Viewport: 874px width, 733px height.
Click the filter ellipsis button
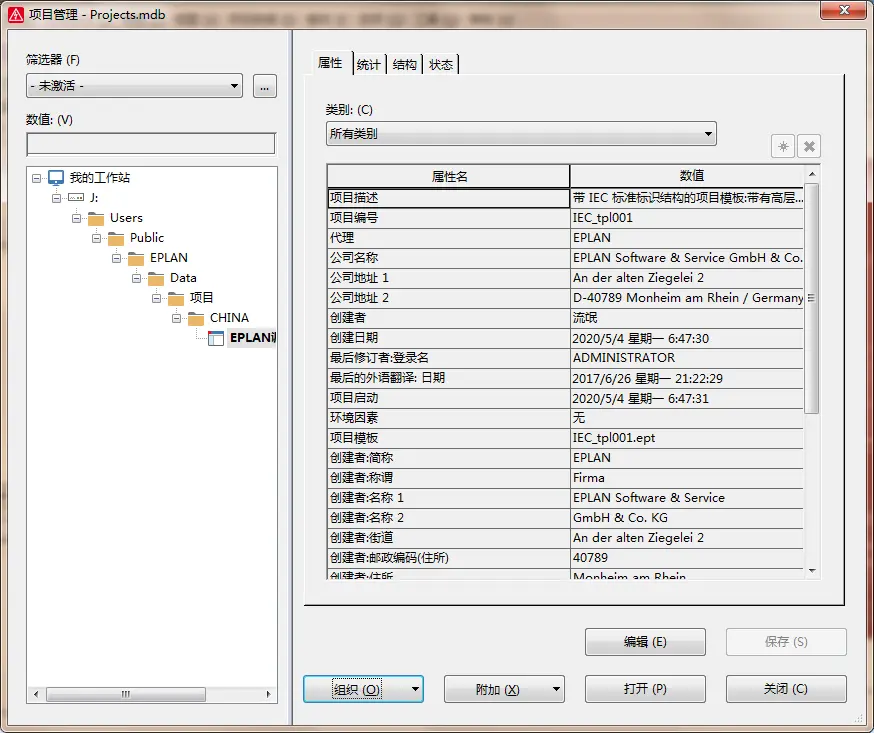265,86
